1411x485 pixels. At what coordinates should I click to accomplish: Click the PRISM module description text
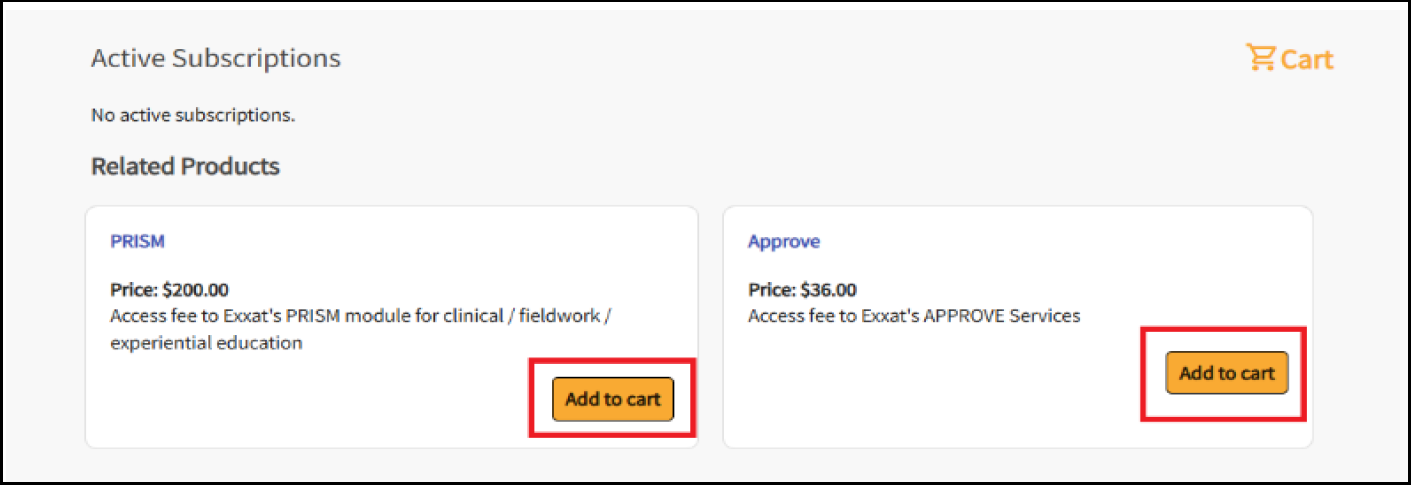(x=374, y=329)
